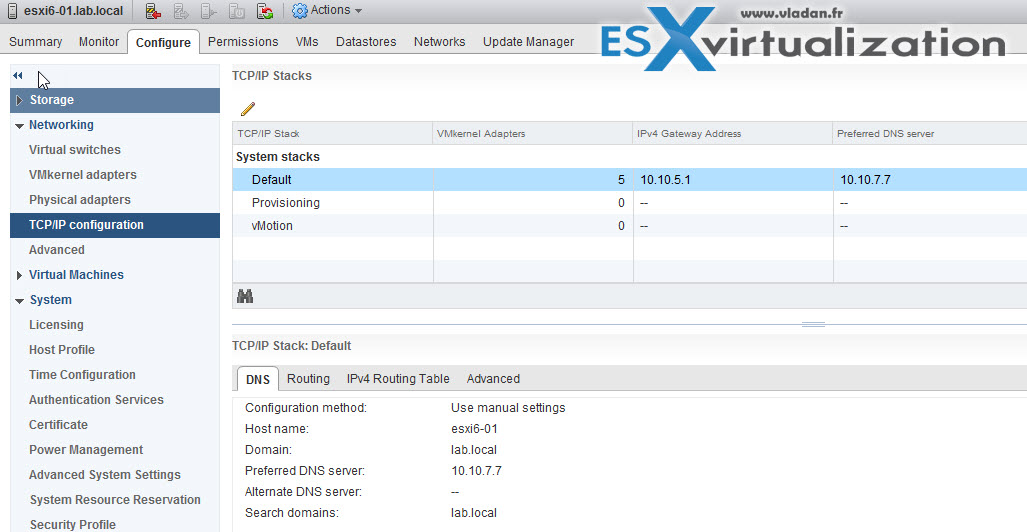Screen dimensions: 1027x532
Task: Open Licensing under System
Action: click(x=56, y=325)
